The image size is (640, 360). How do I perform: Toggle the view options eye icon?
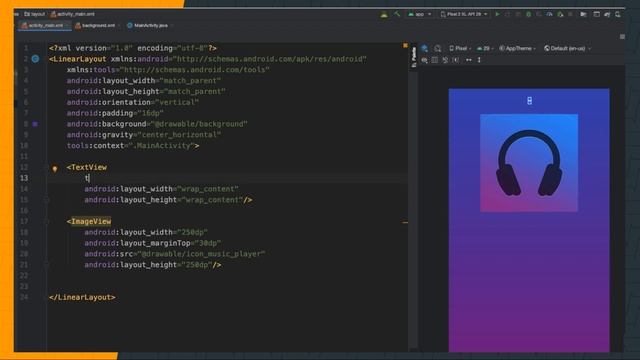(x=424, y=60)
